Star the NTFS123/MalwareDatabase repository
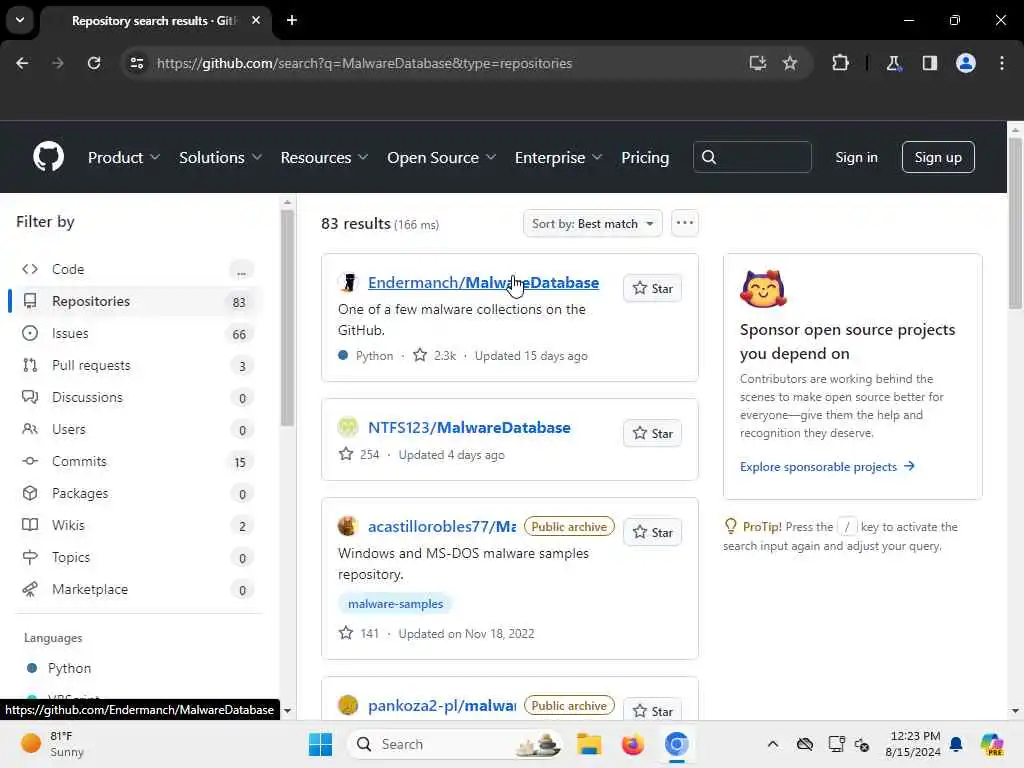 coord(652,433)
